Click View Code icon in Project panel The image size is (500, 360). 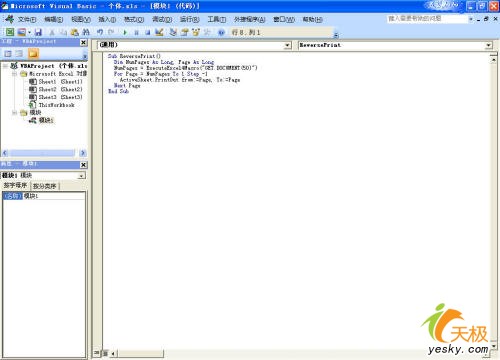pos(8,53)
